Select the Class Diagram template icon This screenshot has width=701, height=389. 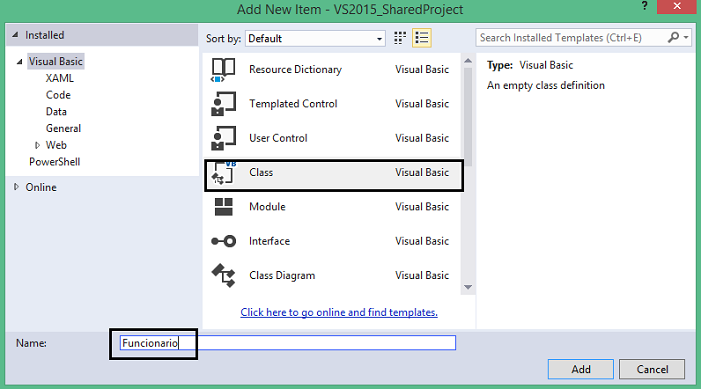coord(223,275)
